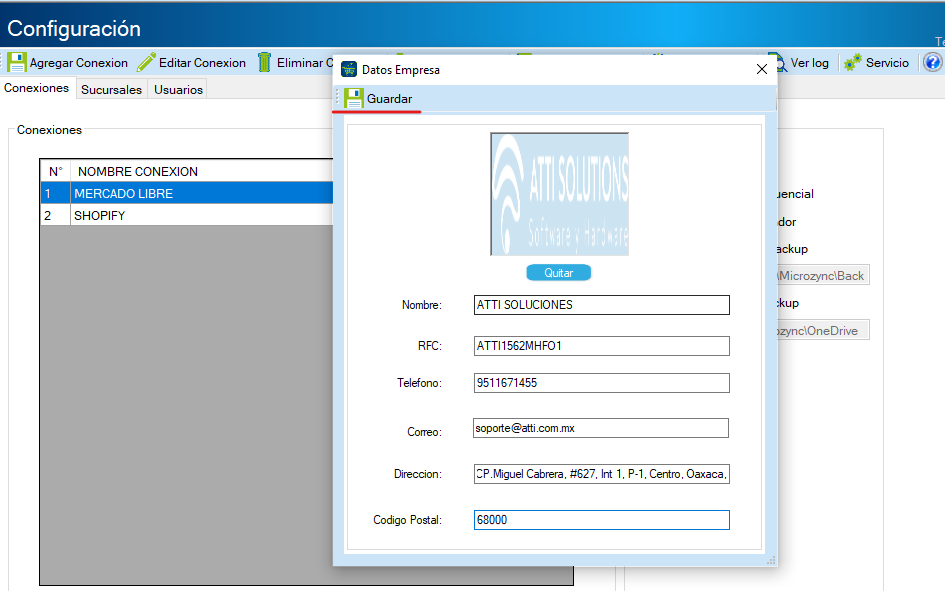This screenshot has height=591, width=945.
Task: Click the dialog toolbar drag handle
Action: pos(338,98)
